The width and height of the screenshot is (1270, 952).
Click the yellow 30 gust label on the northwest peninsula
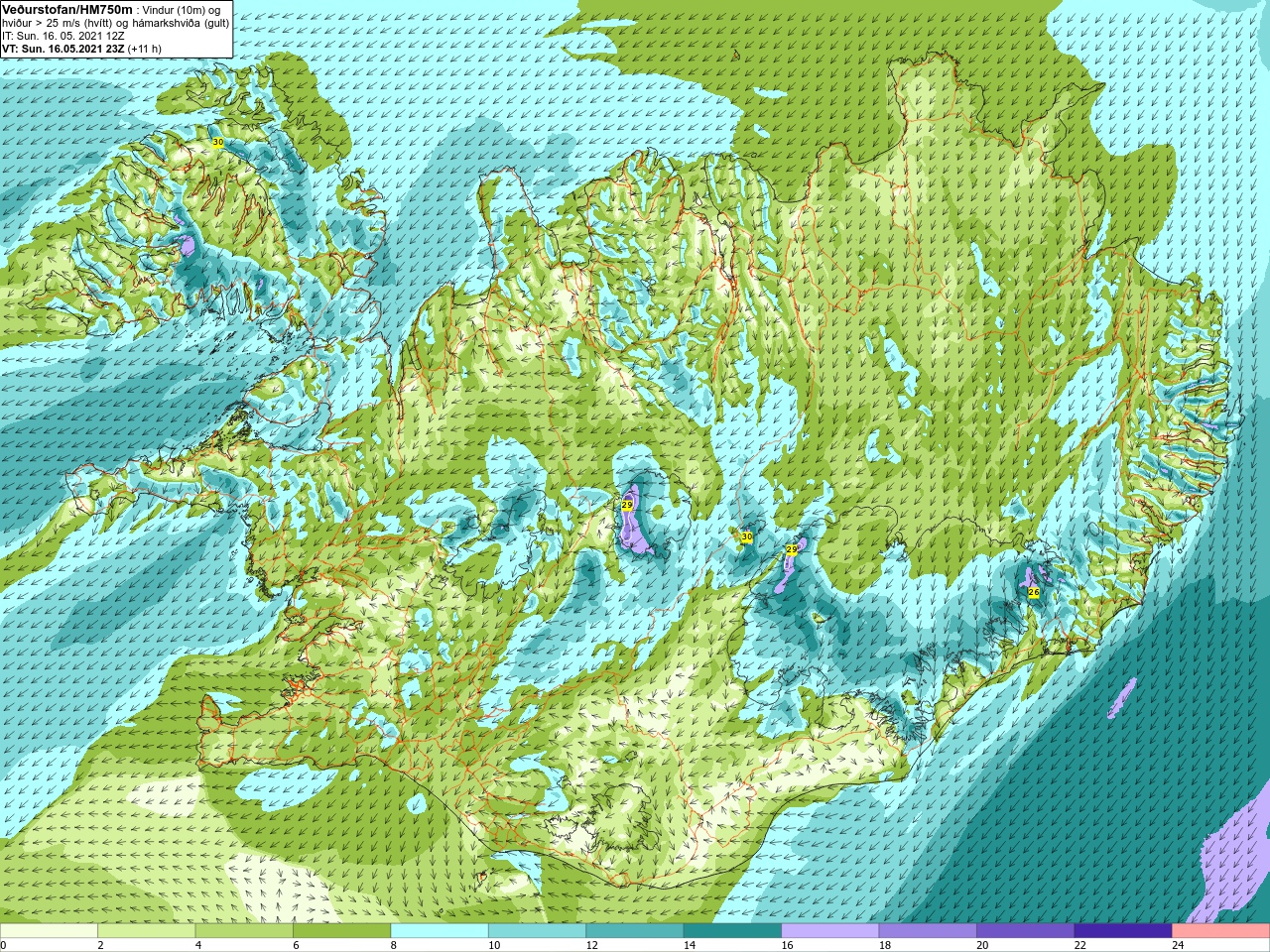pyautogui.click(x=217, y=143)
